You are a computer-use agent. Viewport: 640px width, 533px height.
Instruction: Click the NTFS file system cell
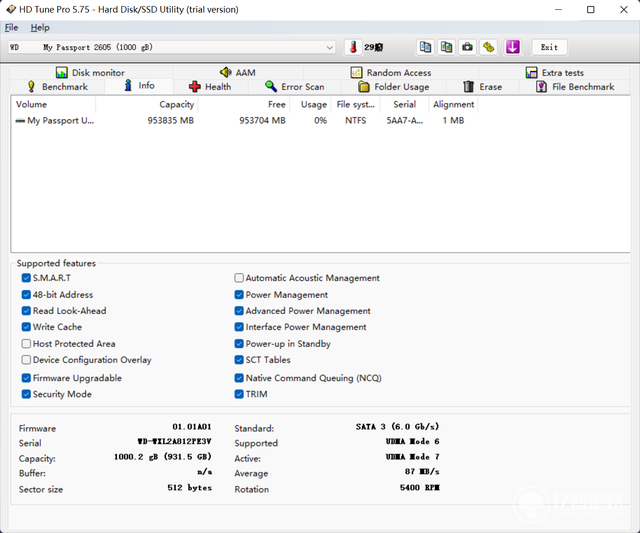coord(356,121)
